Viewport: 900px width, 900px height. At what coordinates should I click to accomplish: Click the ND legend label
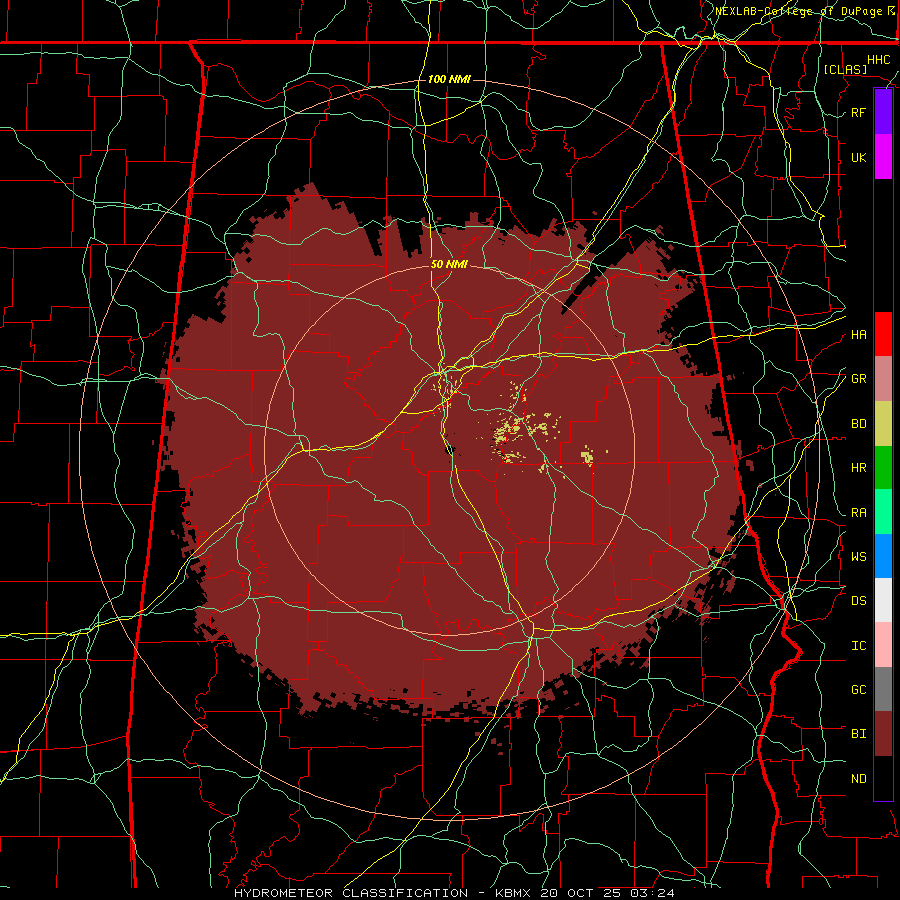click(x=858, y=779)
